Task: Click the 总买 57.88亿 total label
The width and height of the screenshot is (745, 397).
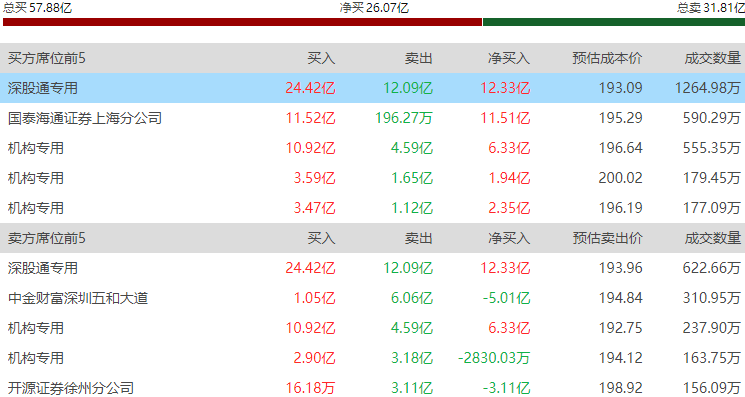Action: point(38,8)
